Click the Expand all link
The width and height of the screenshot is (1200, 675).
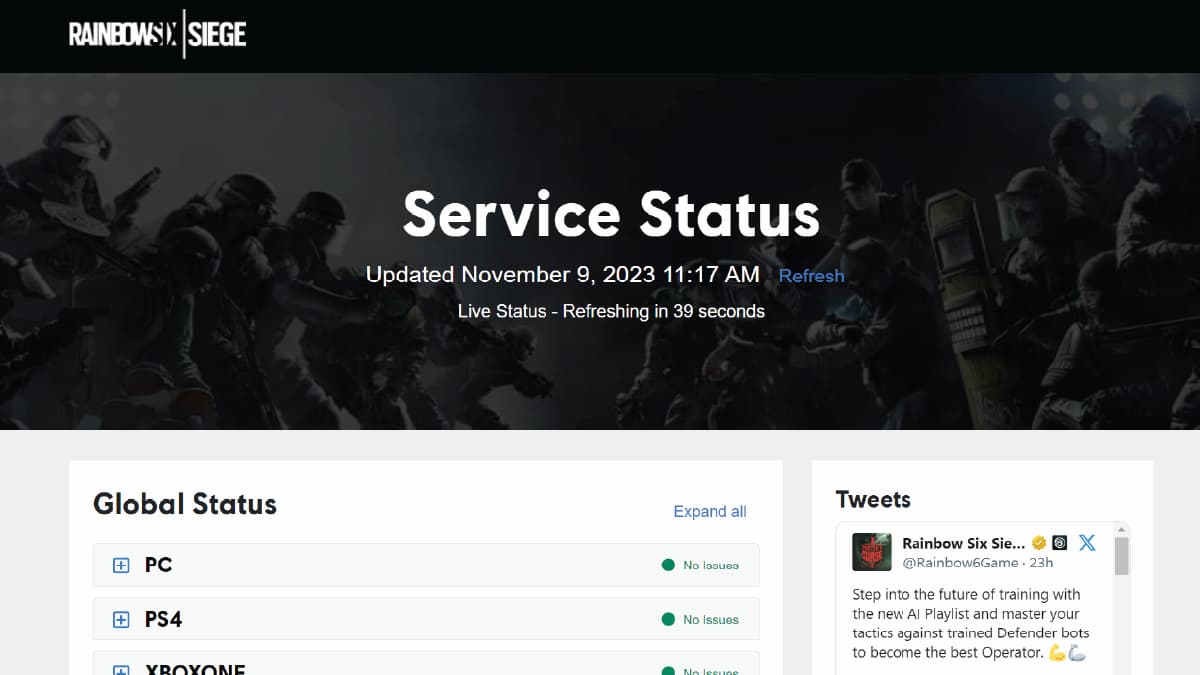709,511
